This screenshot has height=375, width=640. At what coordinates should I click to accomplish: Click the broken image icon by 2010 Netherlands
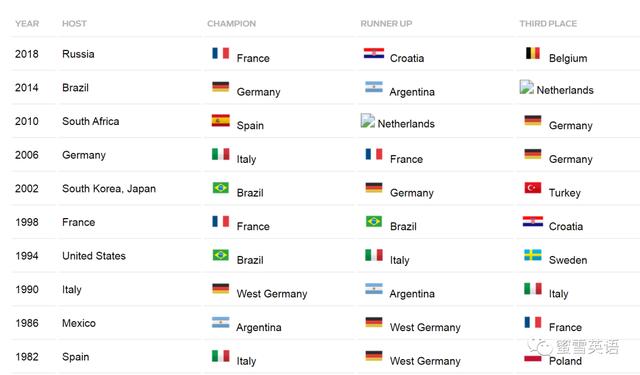(368, 121)
